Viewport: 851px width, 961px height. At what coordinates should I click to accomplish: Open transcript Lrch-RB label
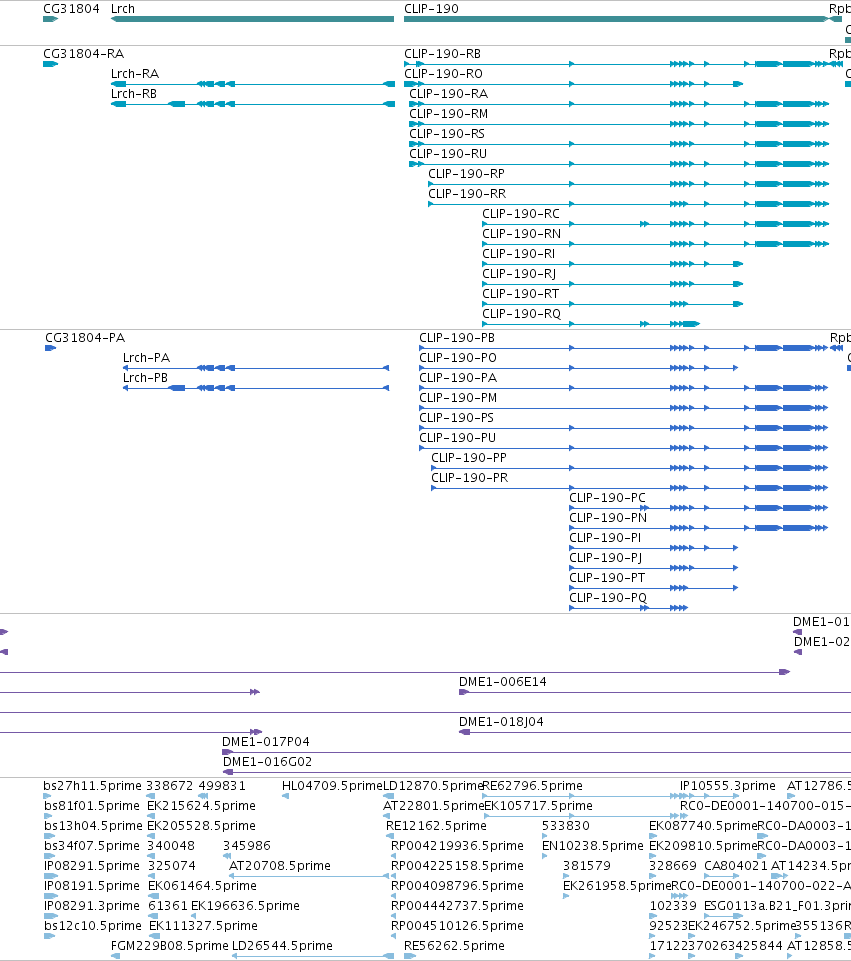click(134, 94)
